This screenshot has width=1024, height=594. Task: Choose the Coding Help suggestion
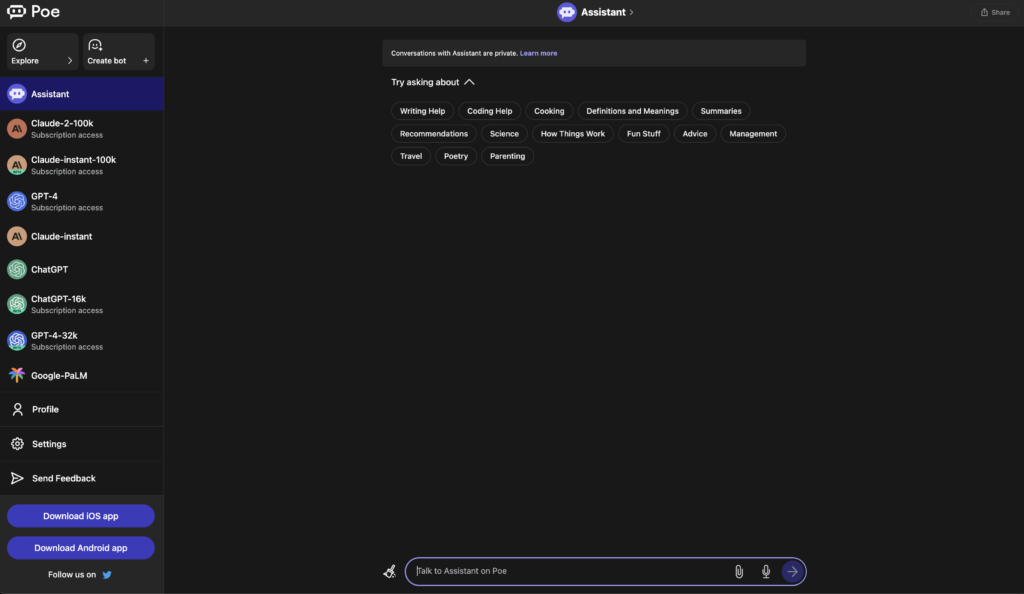(x=490, y=111)
